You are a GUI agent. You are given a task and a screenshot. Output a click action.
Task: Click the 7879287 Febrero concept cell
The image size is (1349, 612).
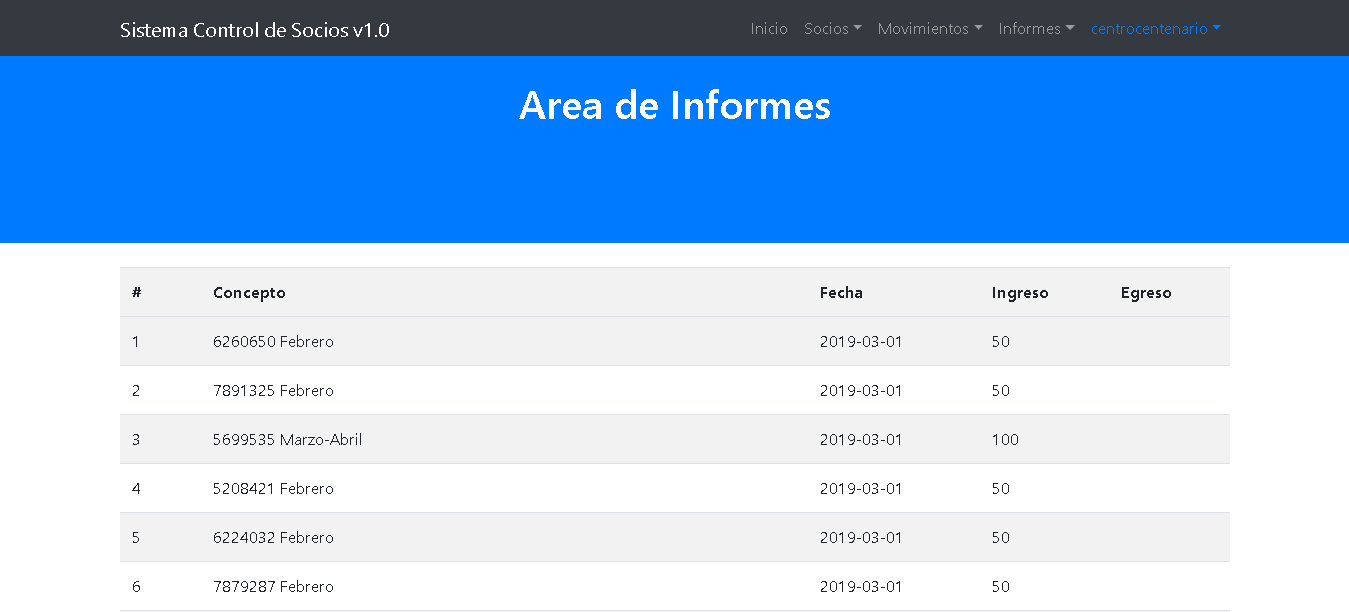[x=273, y=587]
